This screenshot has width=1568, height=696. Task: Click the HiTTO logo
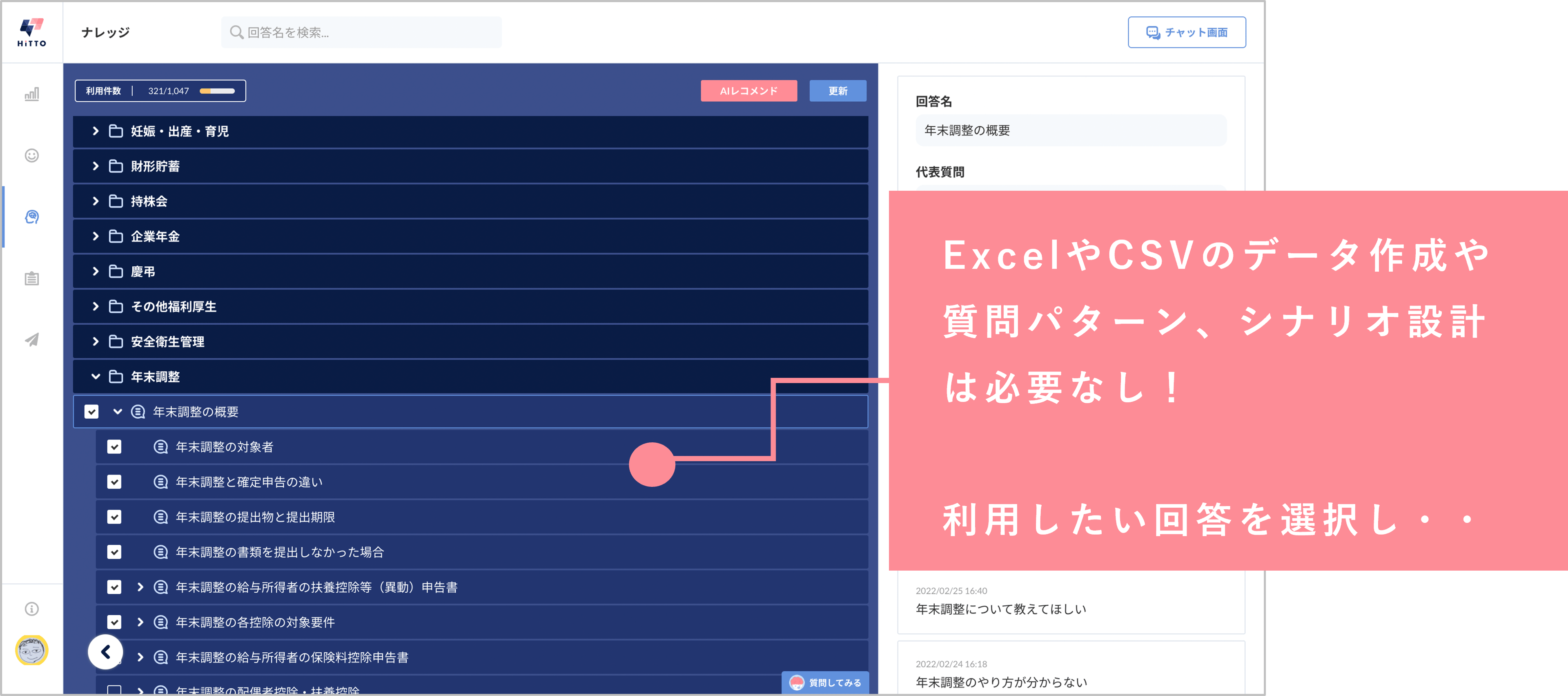32,32
